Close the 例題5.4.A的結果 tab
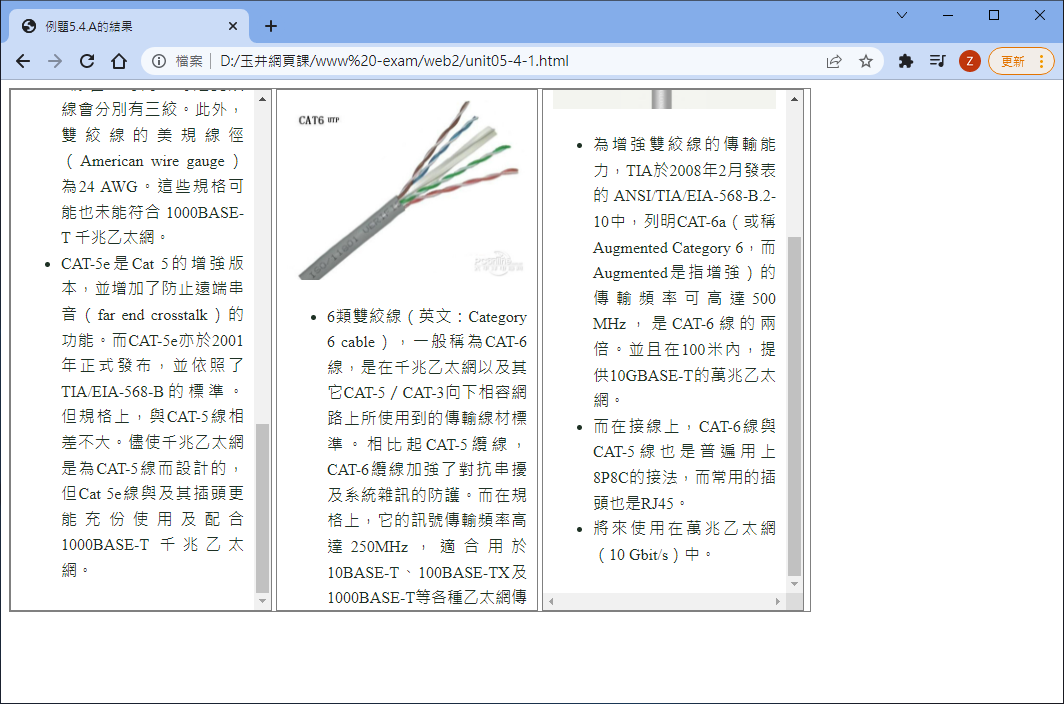The width and height of the screenshot is (1064, 704). pyautogui.click(x=234, y=27)
